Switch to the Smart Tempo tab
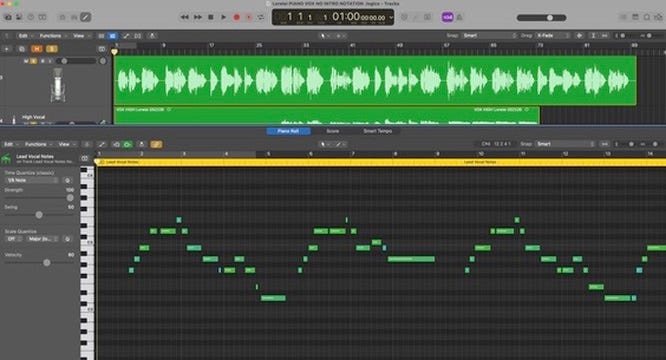This screenshot has width=666, height=360. (x=378, y=131)
